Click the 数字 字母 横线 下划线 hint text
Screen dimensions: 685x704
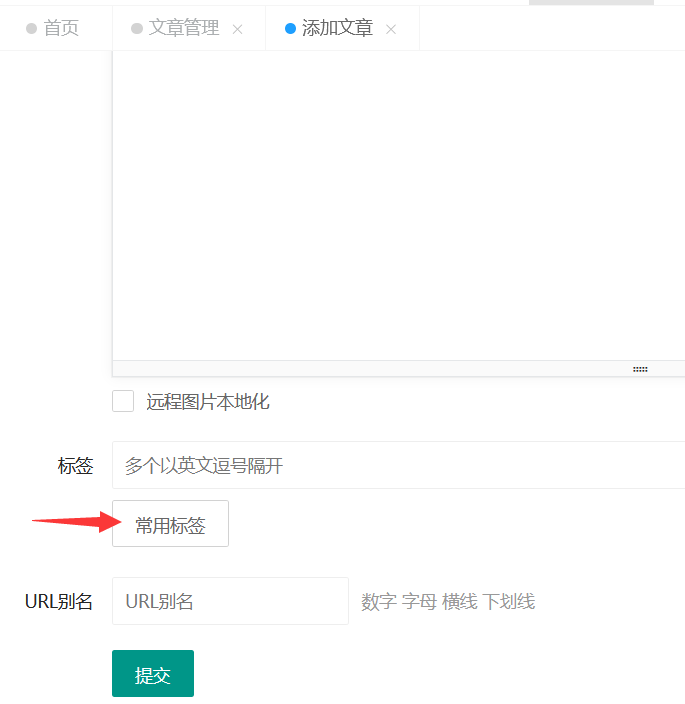click(x=448, y=602)
